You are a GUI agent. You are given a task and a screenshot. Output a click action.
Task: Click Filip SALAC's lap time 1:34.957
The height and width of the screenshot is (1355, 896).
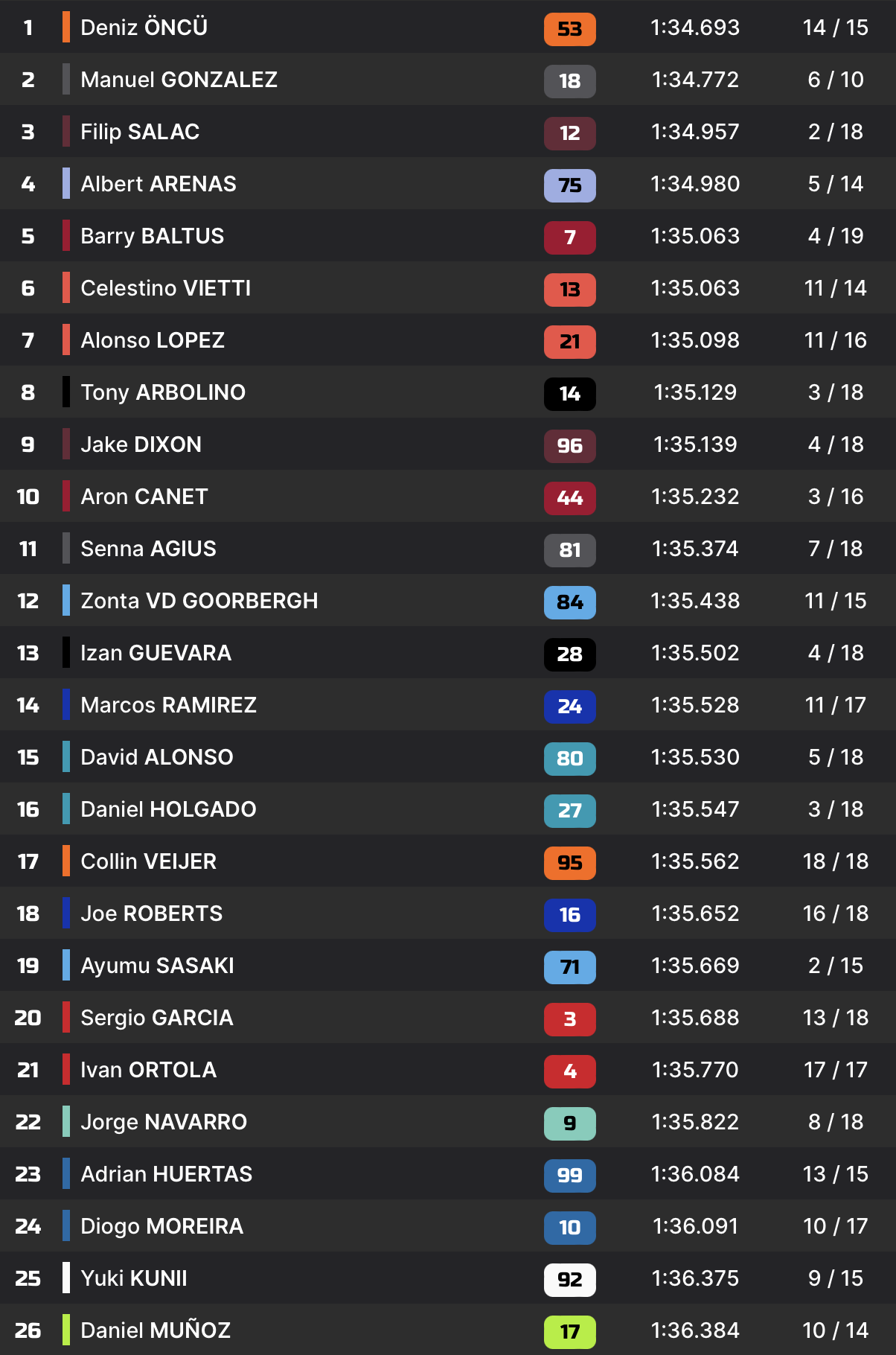695,132
